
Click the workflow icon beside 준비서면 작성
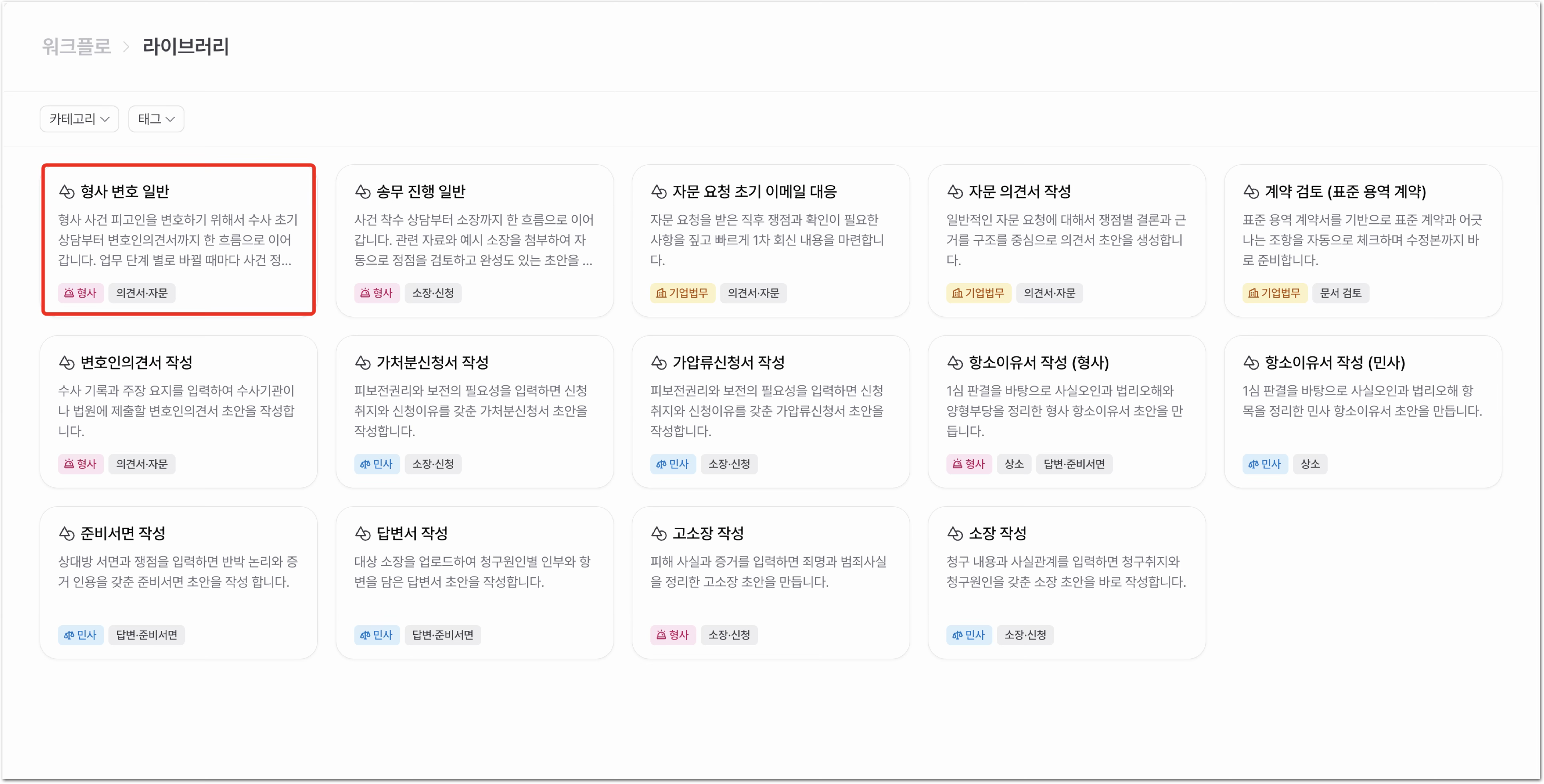(66, 534)
